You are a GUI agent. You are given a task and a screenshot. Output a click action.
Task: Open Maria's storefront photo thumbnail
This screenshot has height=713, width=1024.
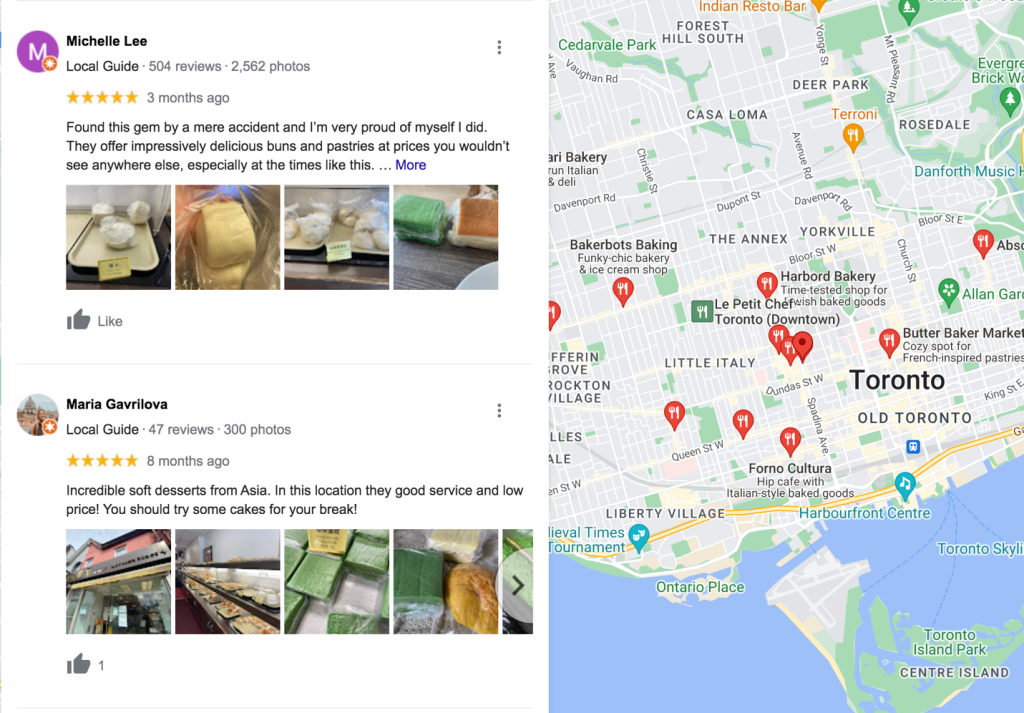[x=118, y=581]
